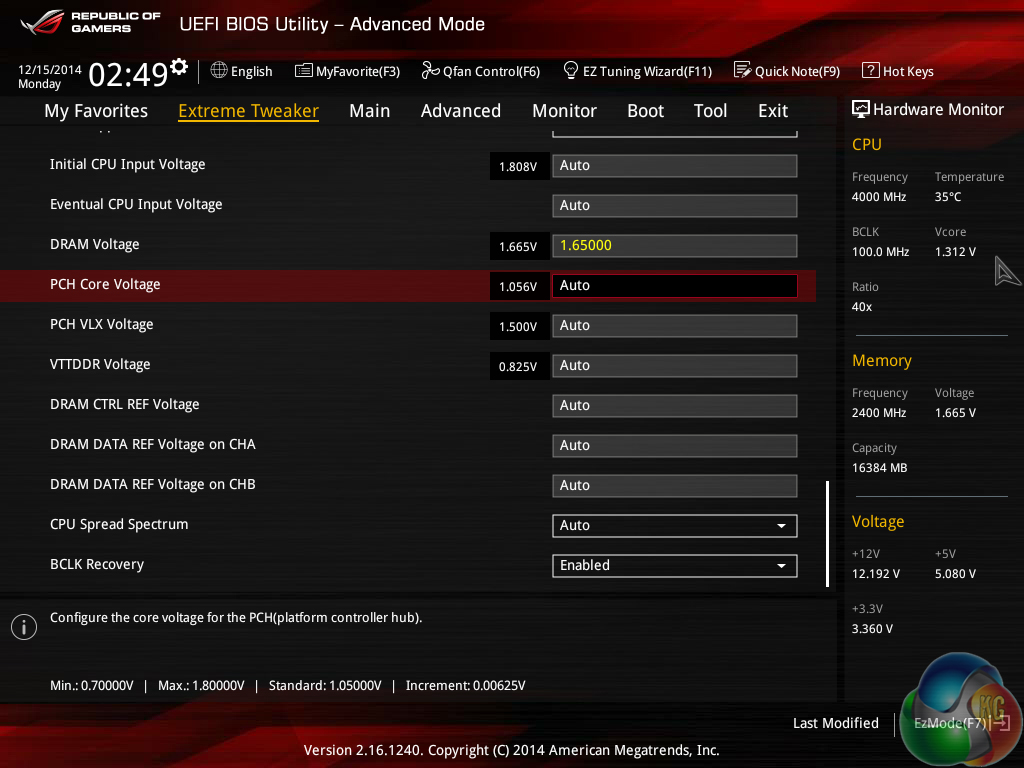Expand the CPU Spread Spectrum dropdown
1024x768 pixels.
point(675,526)
